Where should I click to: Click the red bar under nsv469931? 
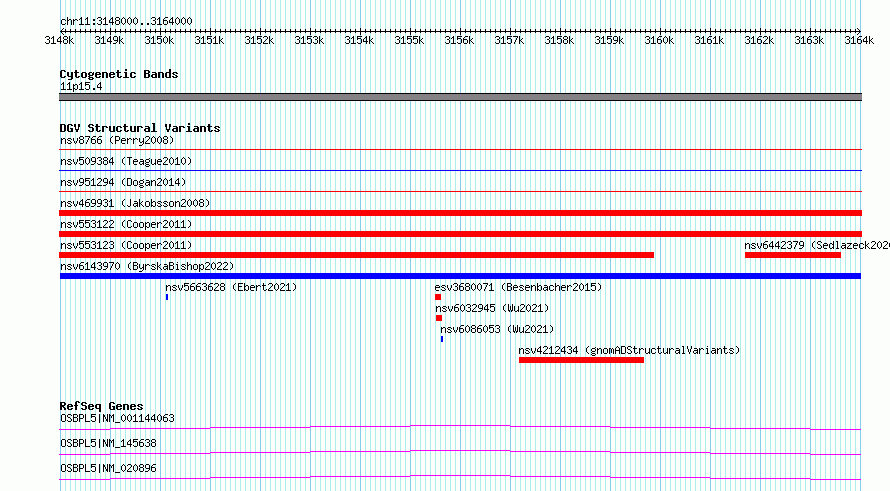tap(460, 213)
